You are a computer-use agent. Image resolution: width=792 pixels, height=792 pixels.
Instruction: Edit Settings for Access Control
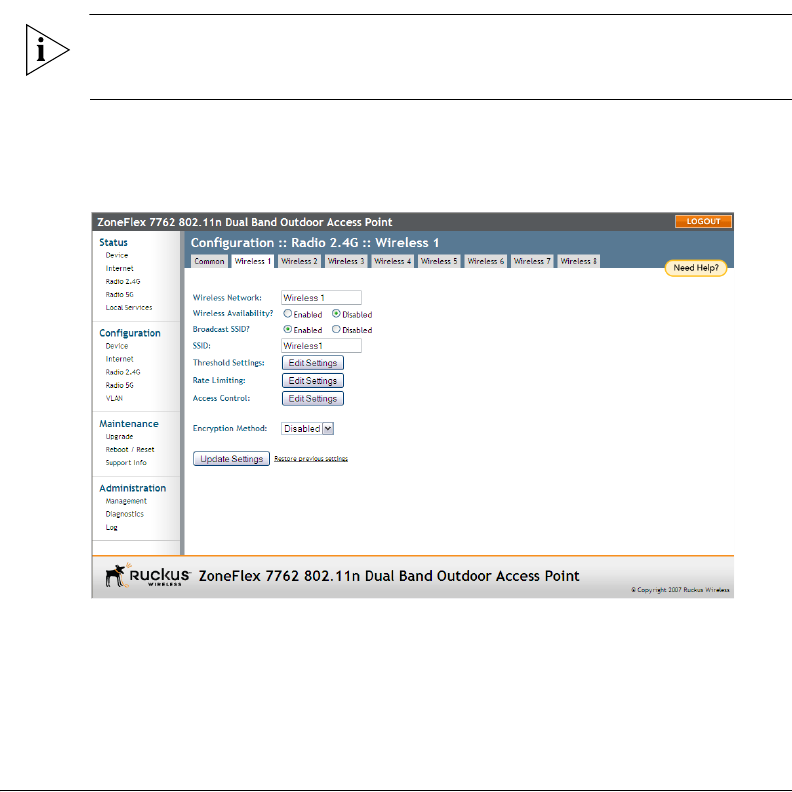click(x=313, y=399)
